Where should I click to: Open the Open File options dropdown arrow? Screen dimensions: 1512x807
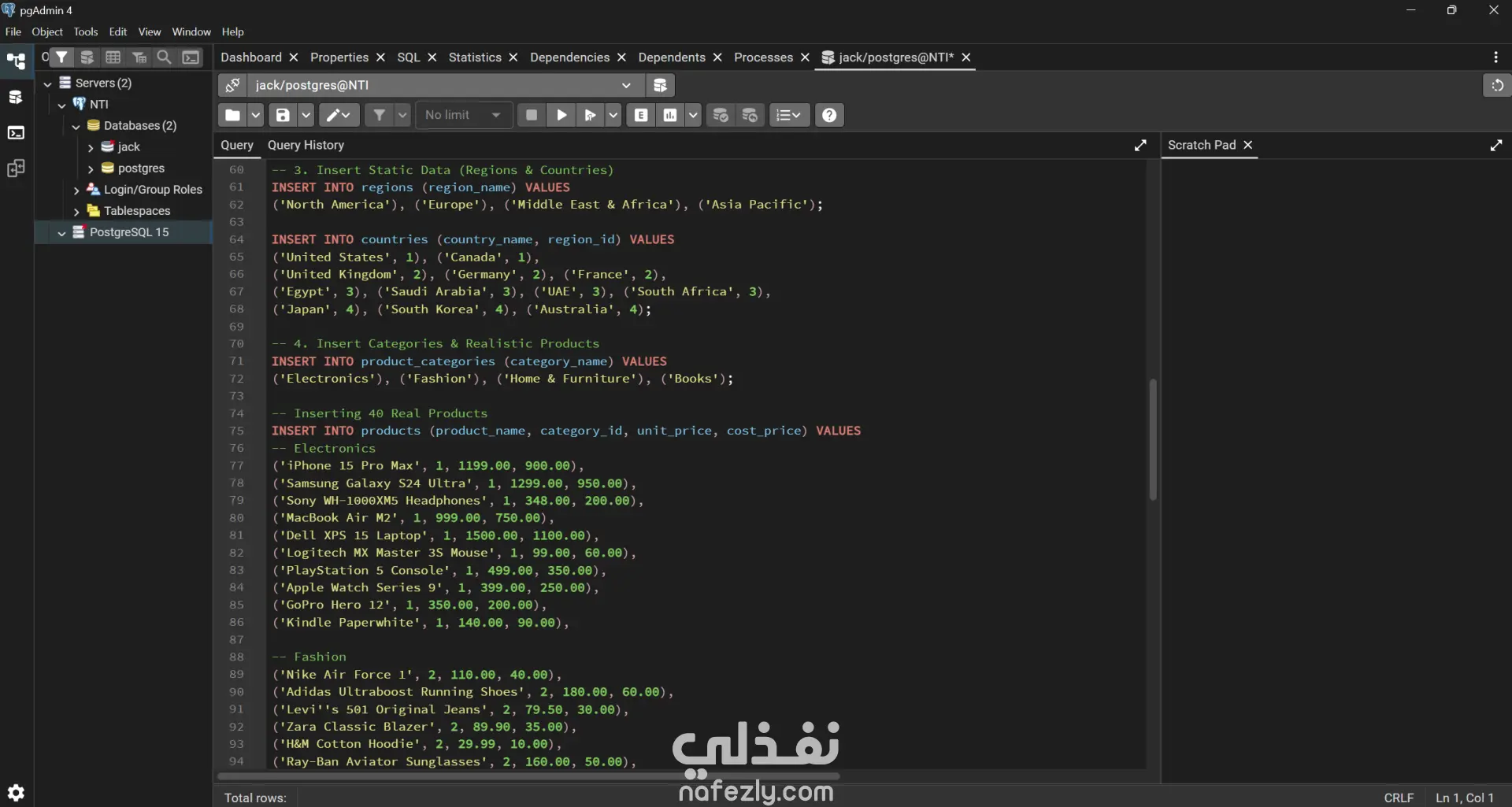click(x=256, y=115)
